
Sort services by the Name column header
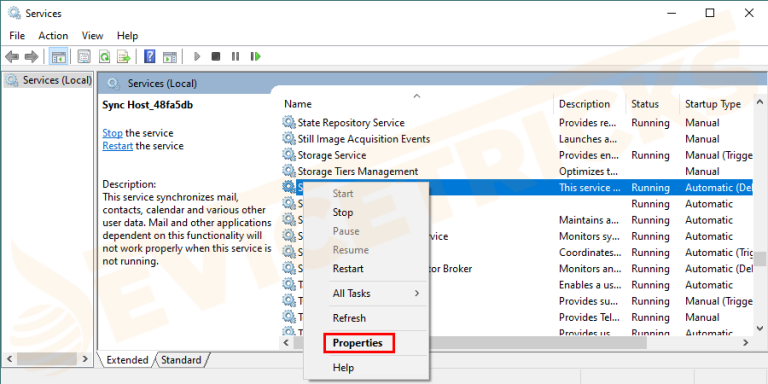(x=297, y=104)
